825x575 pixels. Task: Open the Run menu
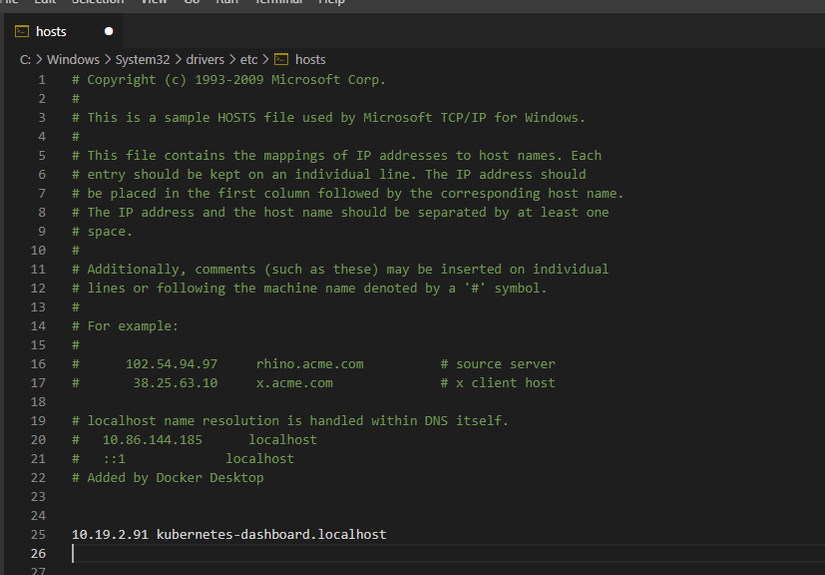tap(227, 2)
